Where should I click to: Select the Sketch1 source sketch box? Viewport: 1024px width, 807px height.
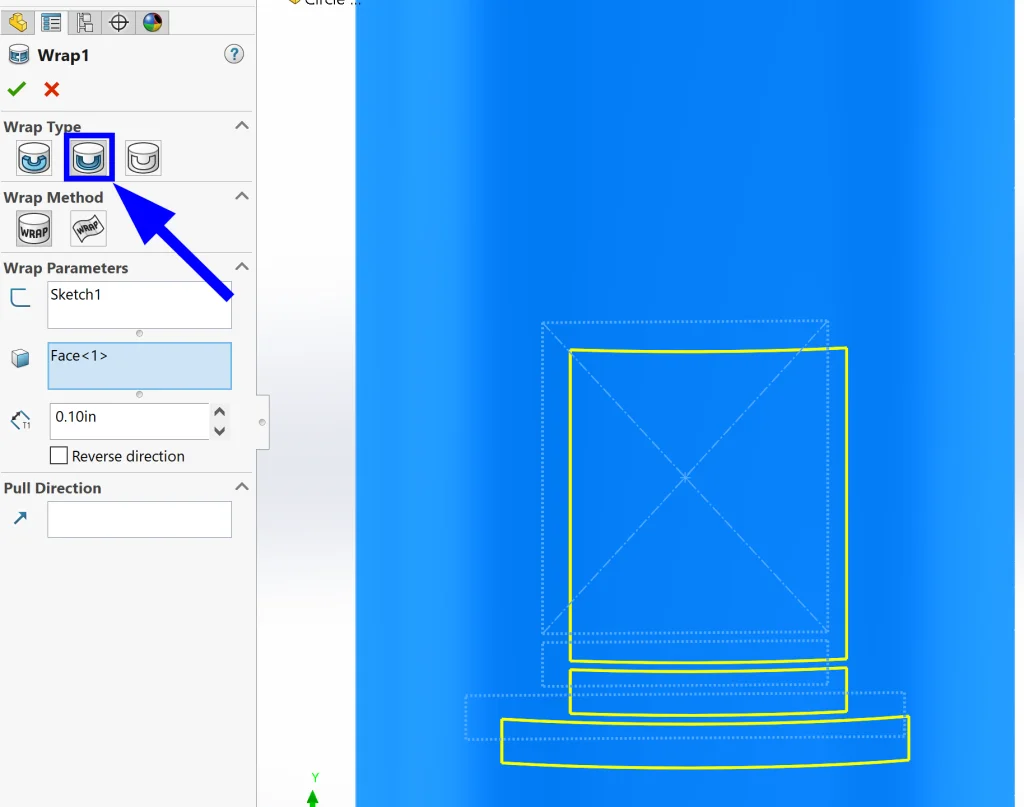[x=139, y=305]
